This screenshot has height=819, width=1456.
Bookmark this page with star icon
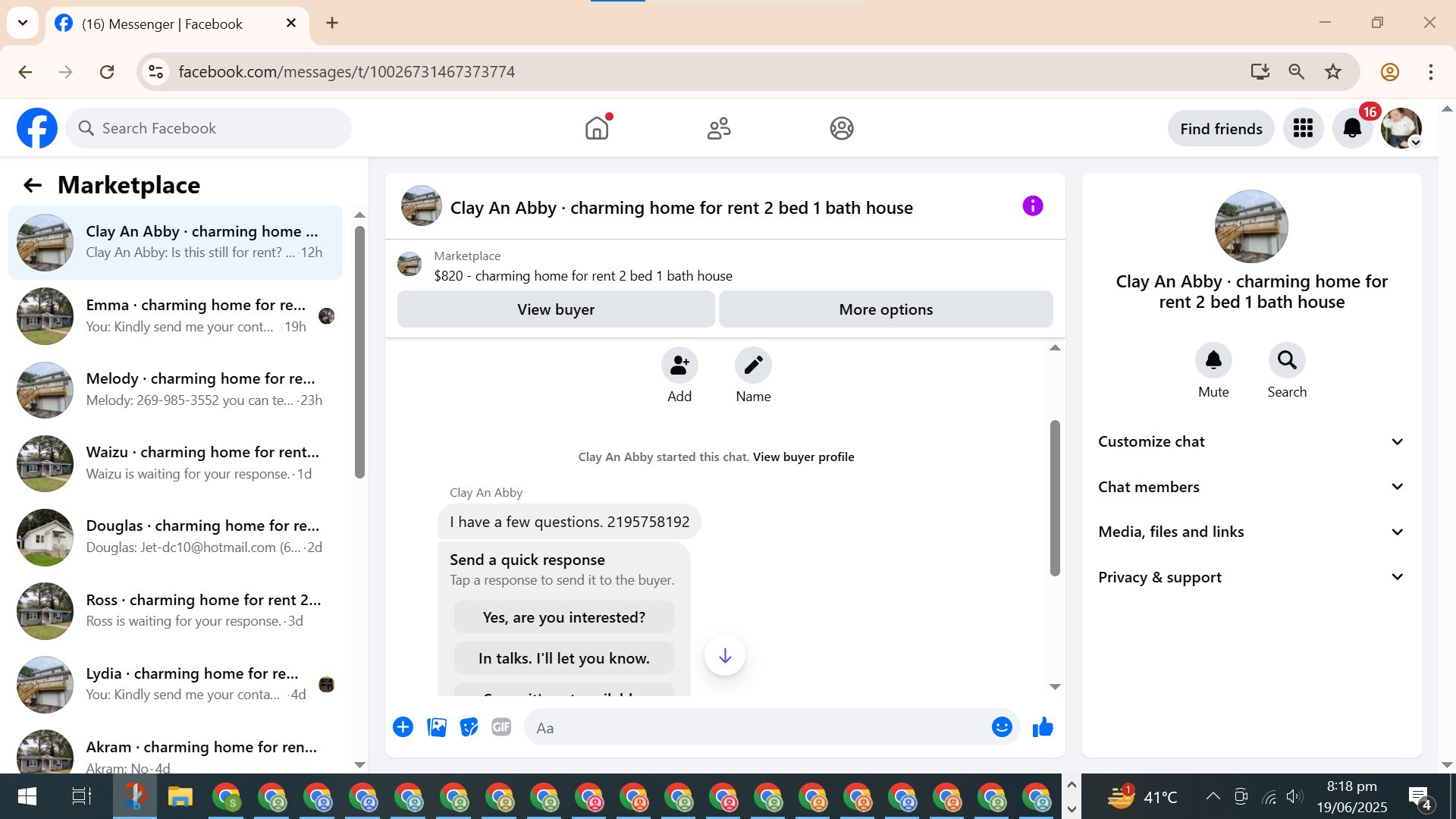1333,72
